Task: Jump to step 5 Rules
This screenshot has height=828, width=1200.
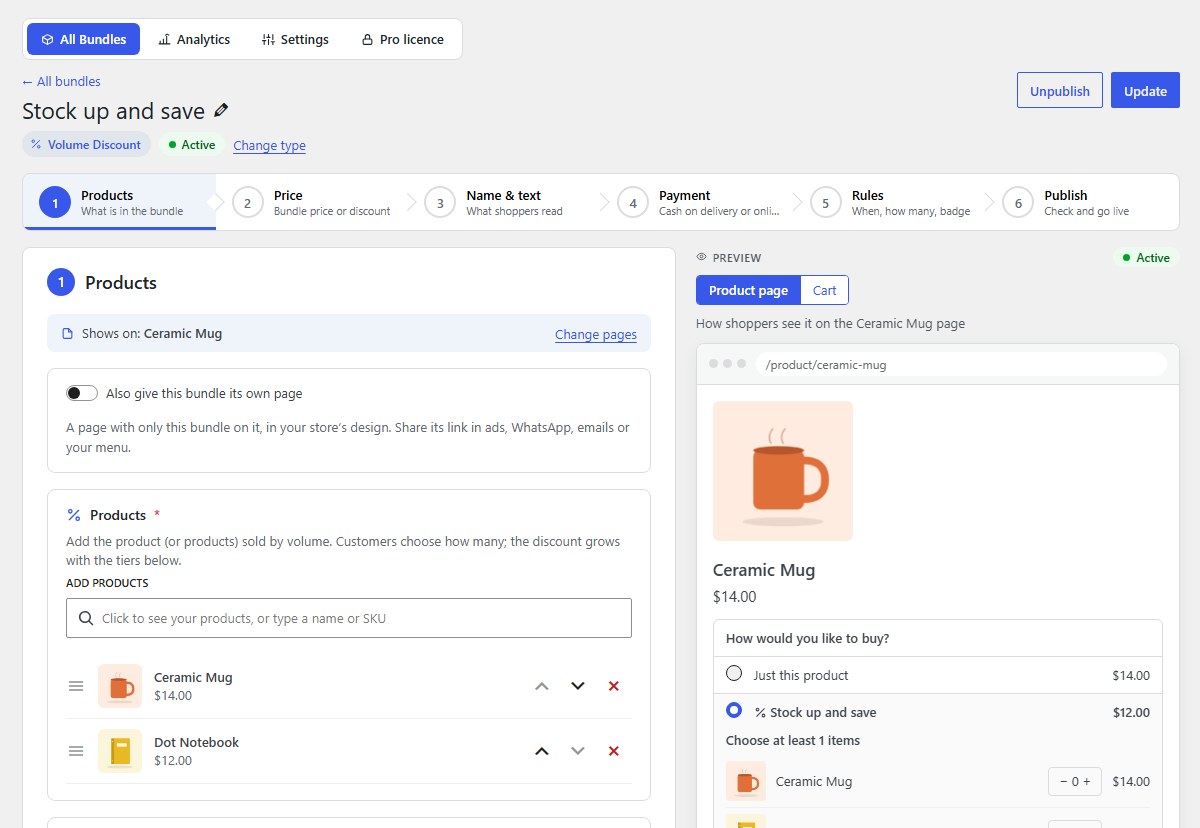Action: pyautogui.click(x=890, y=203)
